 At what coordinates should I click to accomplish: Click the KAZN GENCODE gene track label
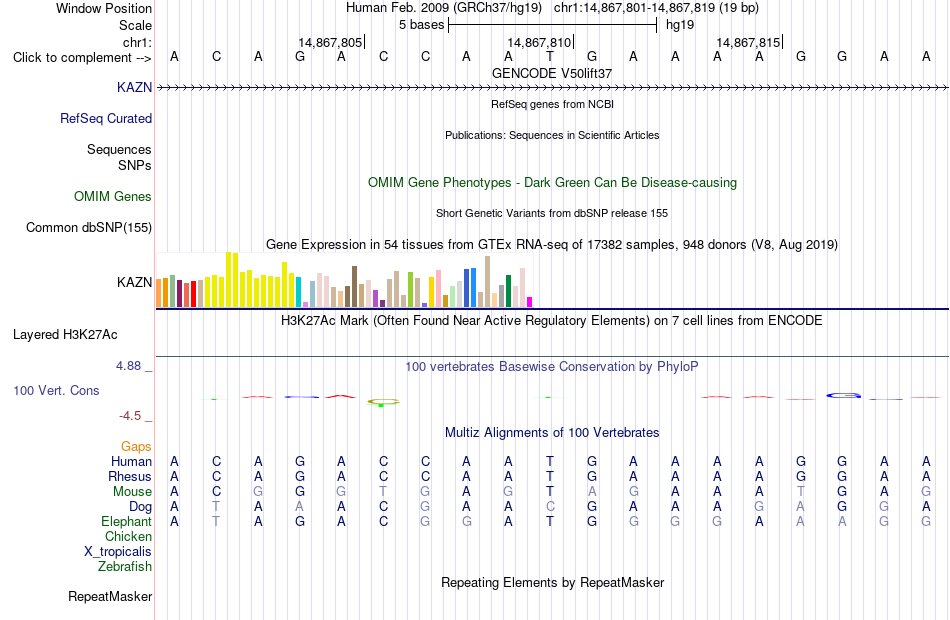pos(135,87)
